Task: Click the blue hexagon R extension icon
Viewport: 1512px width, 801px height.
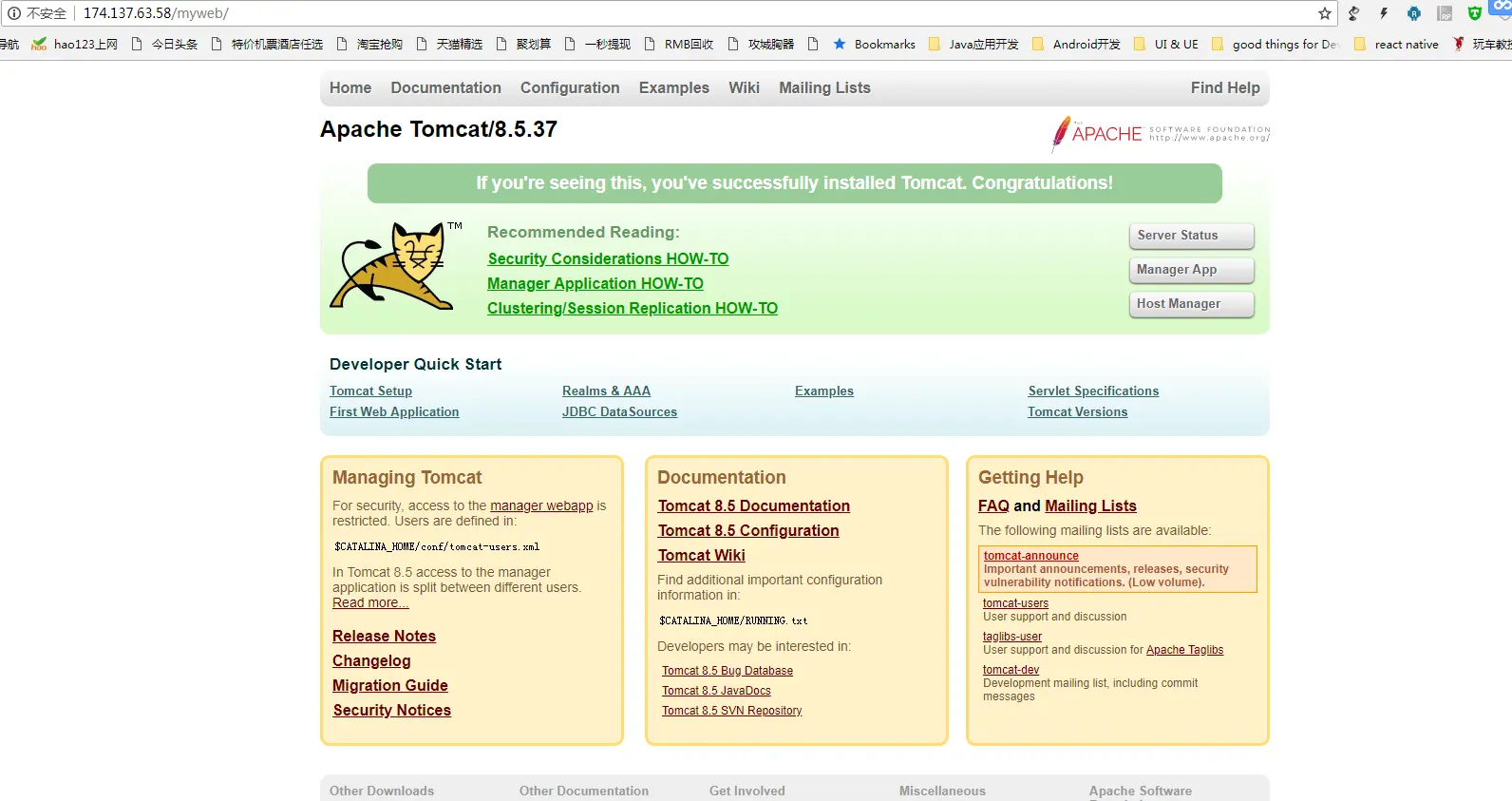Action: tap(1414, 13)
